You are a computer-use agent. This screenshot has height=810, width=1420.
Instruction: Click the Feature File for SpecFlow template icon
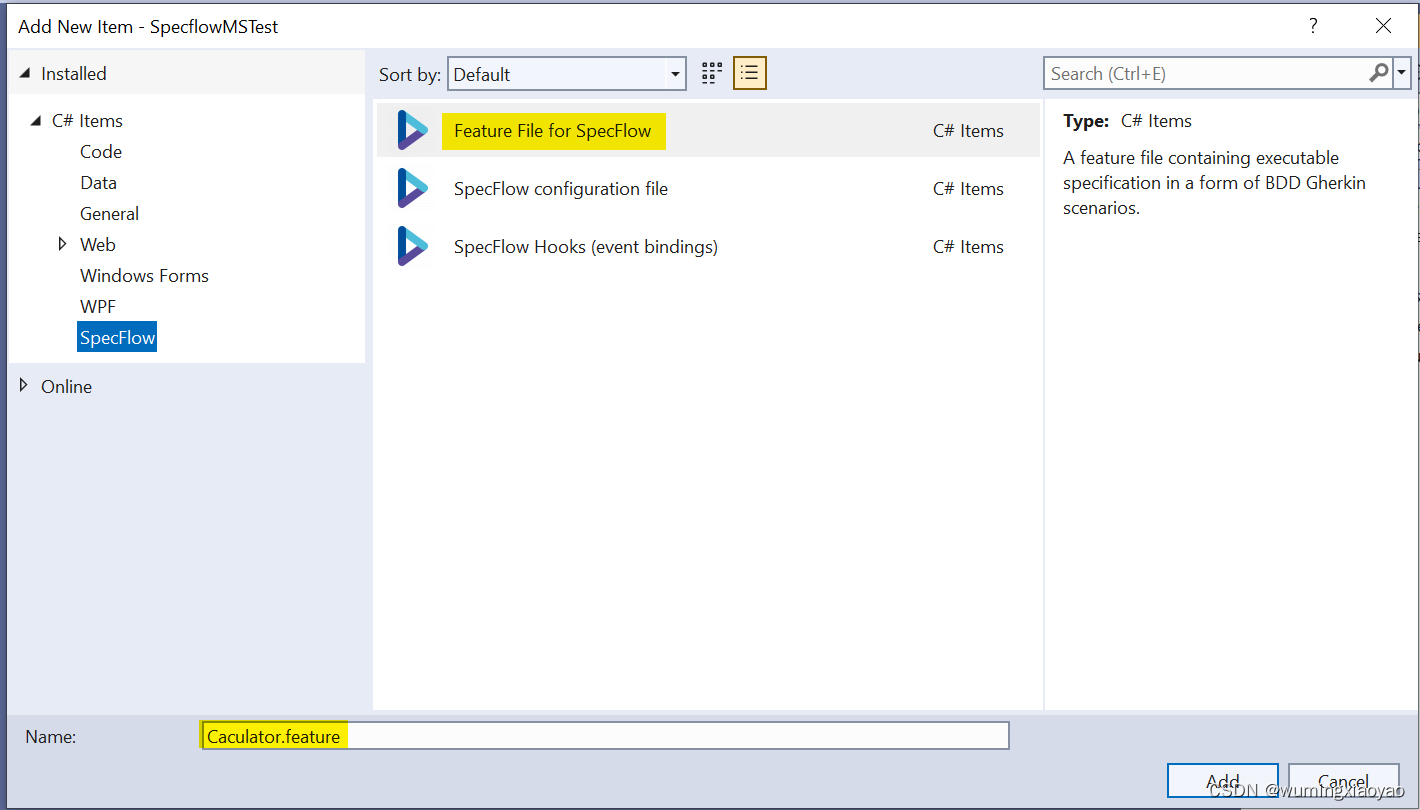coord(413,129)
